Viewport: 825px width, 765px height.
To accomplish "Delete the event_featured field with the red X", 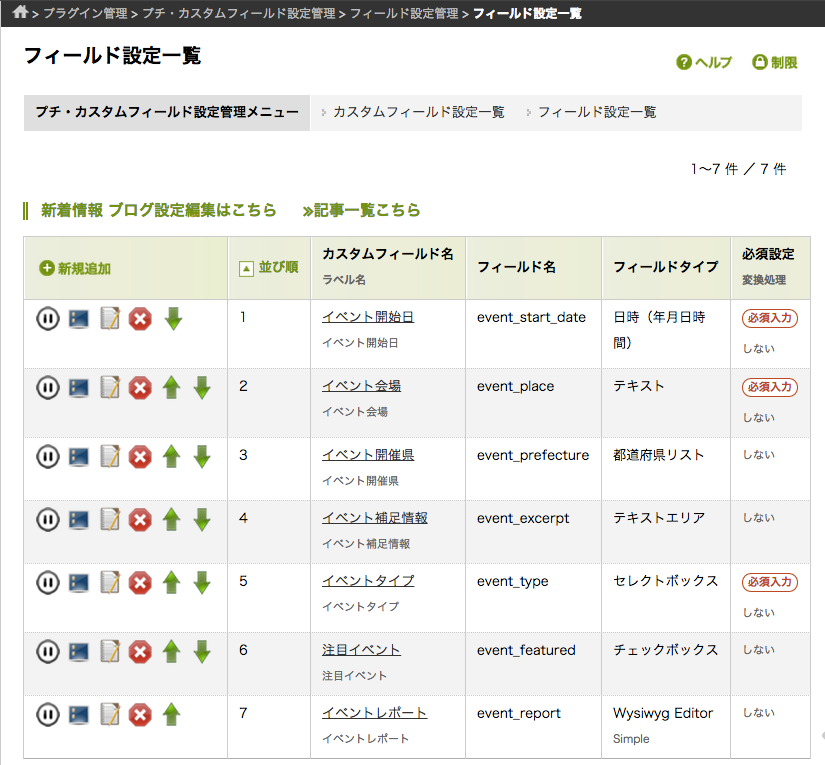I will click(x=141, y=652).
